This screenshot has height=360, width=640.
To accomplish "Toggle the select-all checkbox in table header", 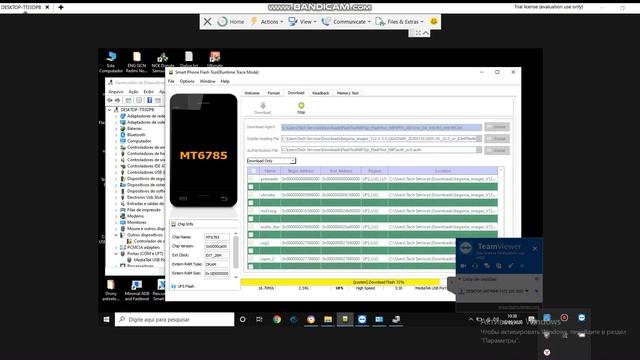I will [254, 171].
